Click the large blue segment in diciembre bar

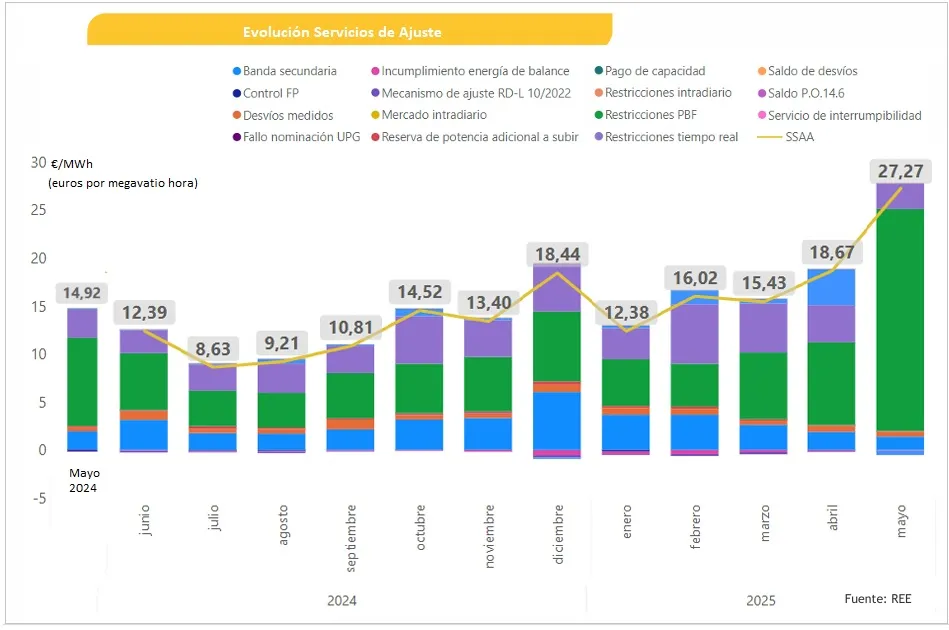(x=557, y=421)
